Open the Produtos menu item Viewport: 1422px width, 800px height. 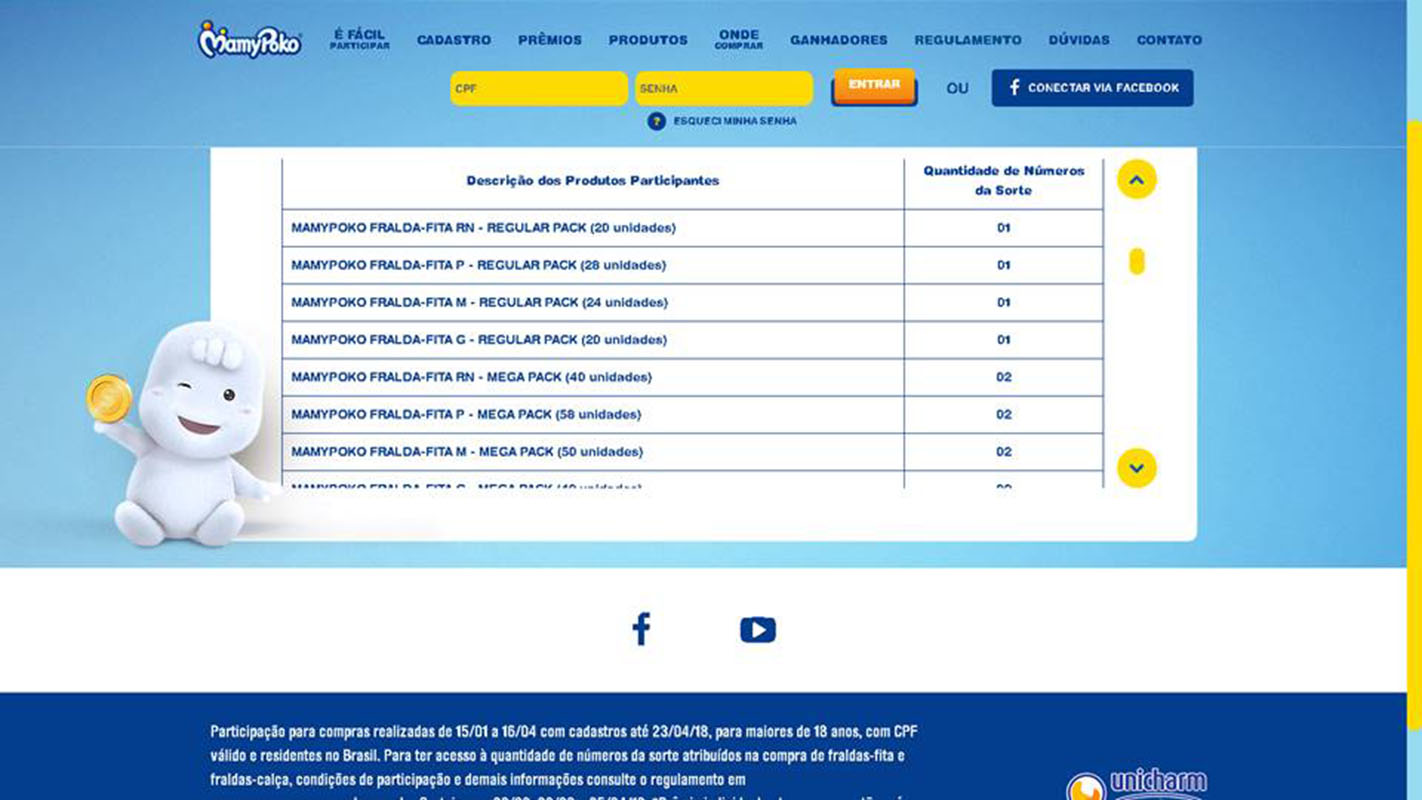click(x=648, y=40)
